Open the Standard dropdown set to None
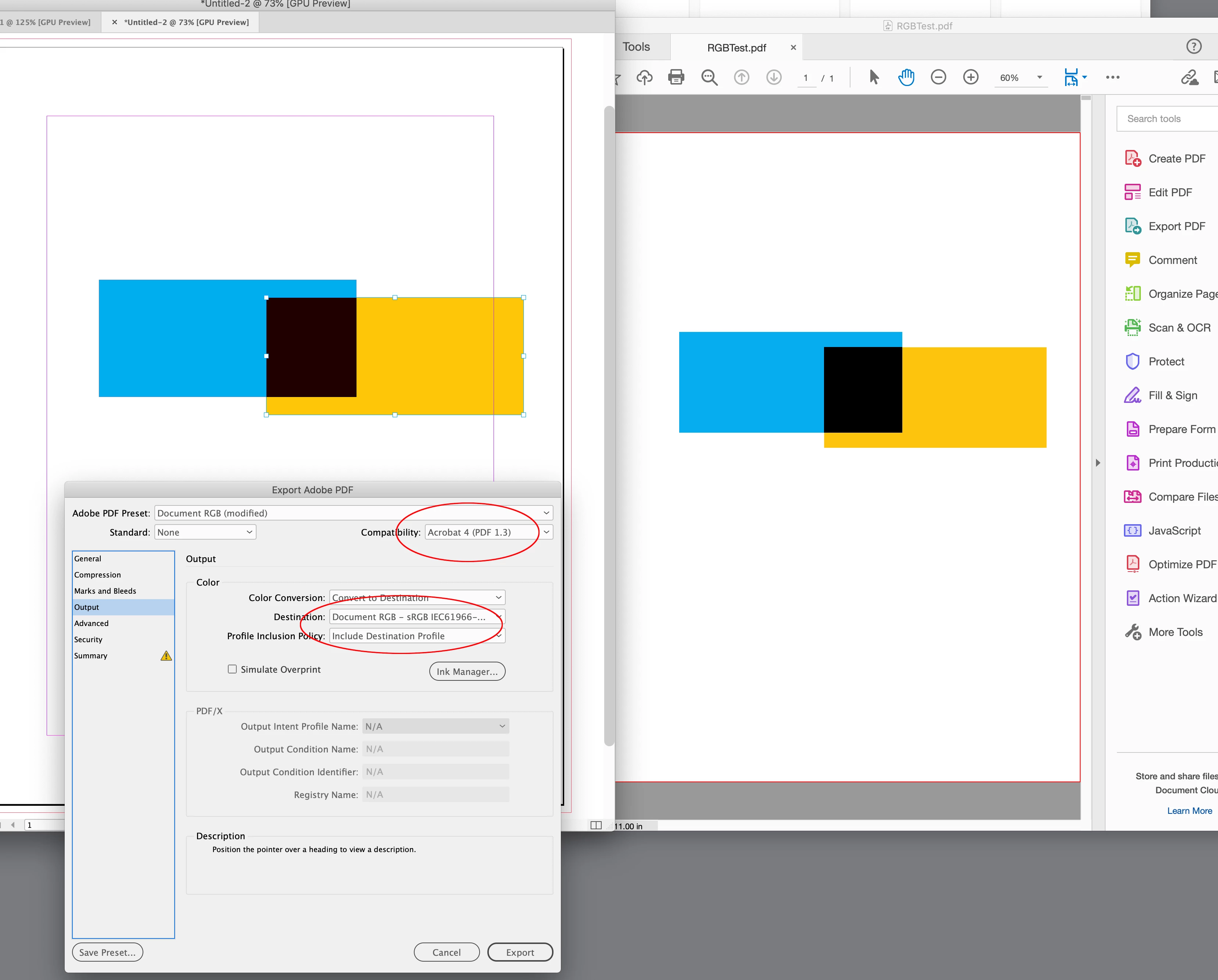Image resolution: width=1218 pixels, height=980 pixels. (205, 532)
